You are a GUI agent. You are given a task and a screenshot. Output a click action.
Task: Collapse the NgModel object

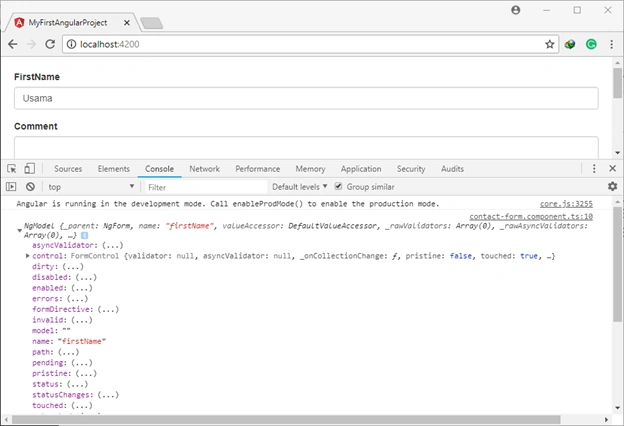19,231
